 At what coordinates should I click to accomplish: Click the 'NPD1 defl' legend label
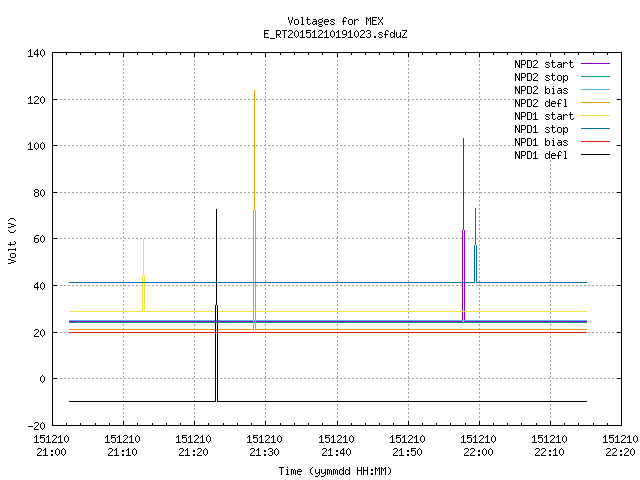pyautogui.click(x=541, y=156)
